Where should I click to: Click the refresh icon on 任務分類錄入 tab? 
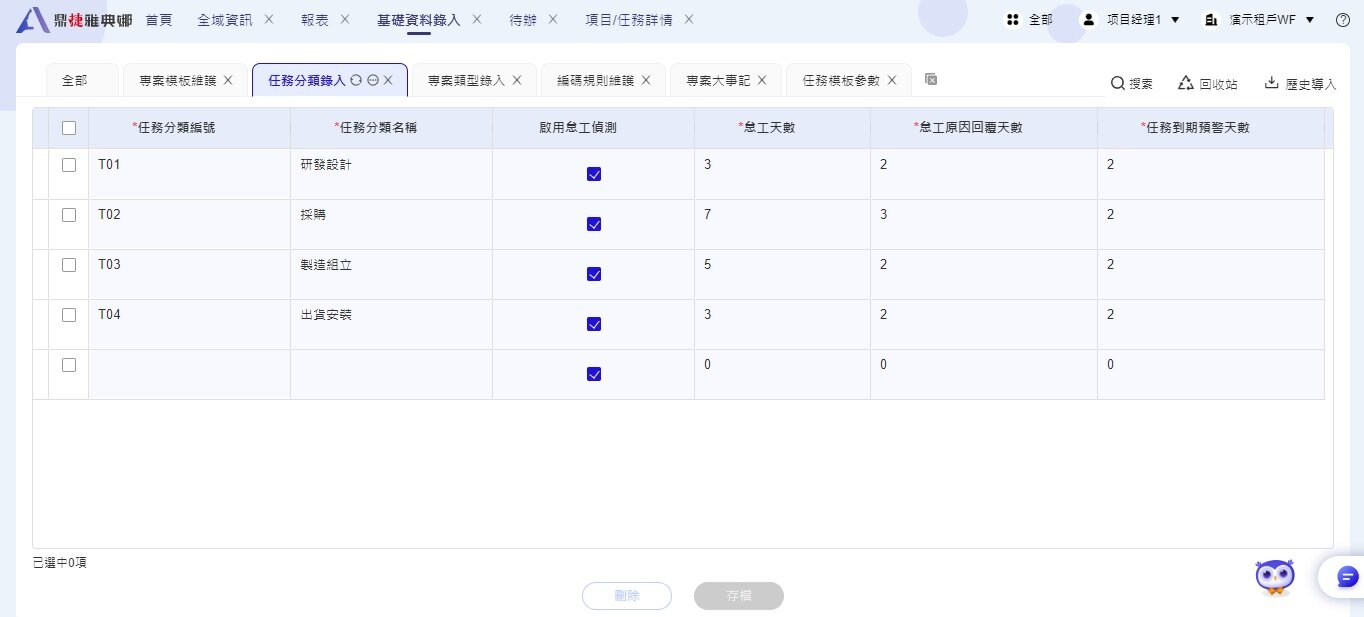358,80
